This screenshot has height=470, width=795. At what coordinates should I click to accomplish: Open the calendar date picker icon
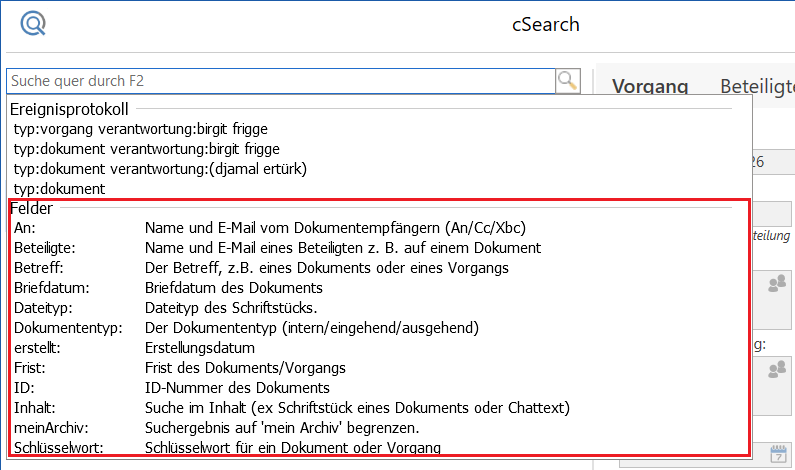tap(778, 454)
